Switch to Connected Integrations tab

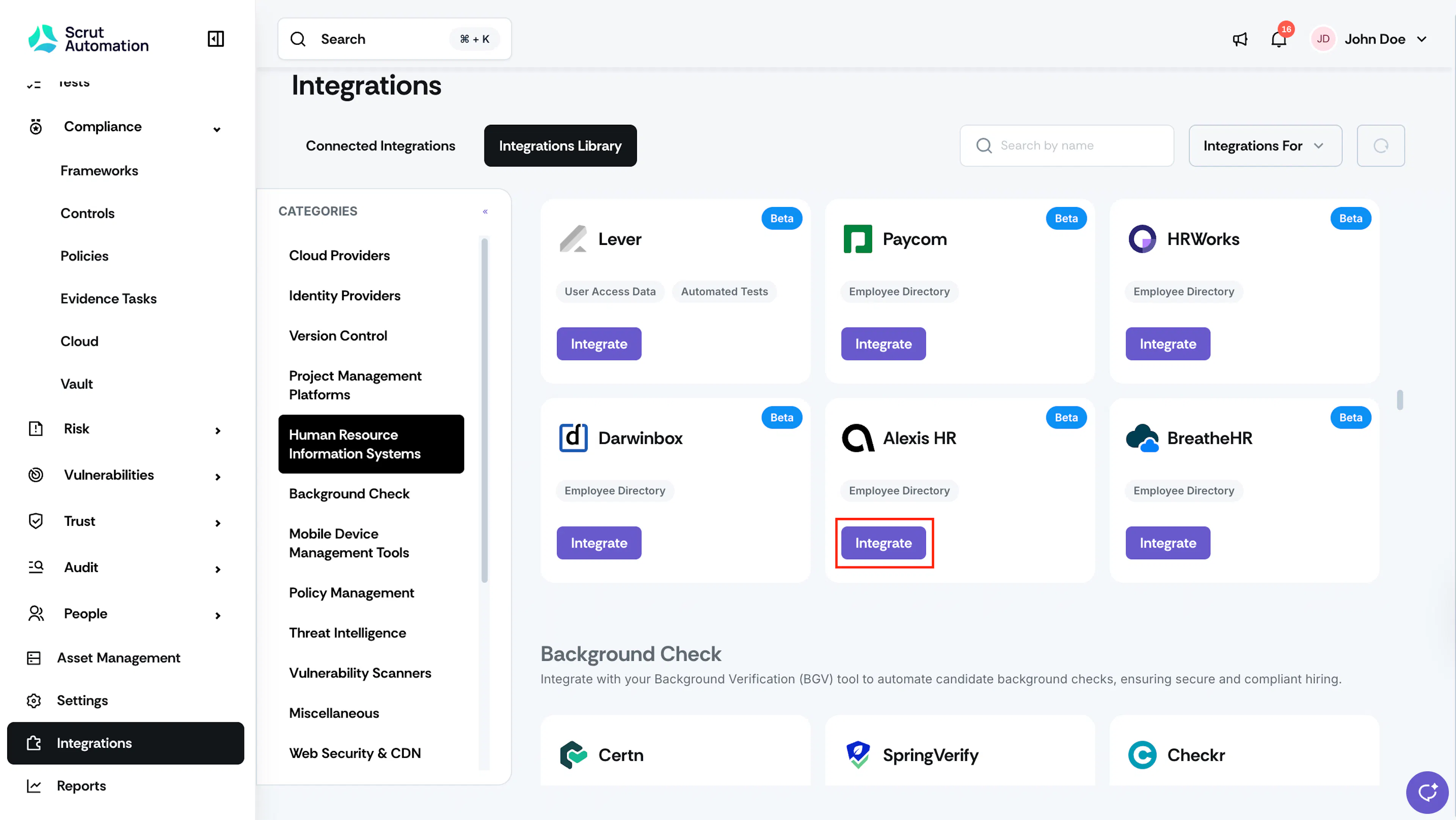[380, 146]
